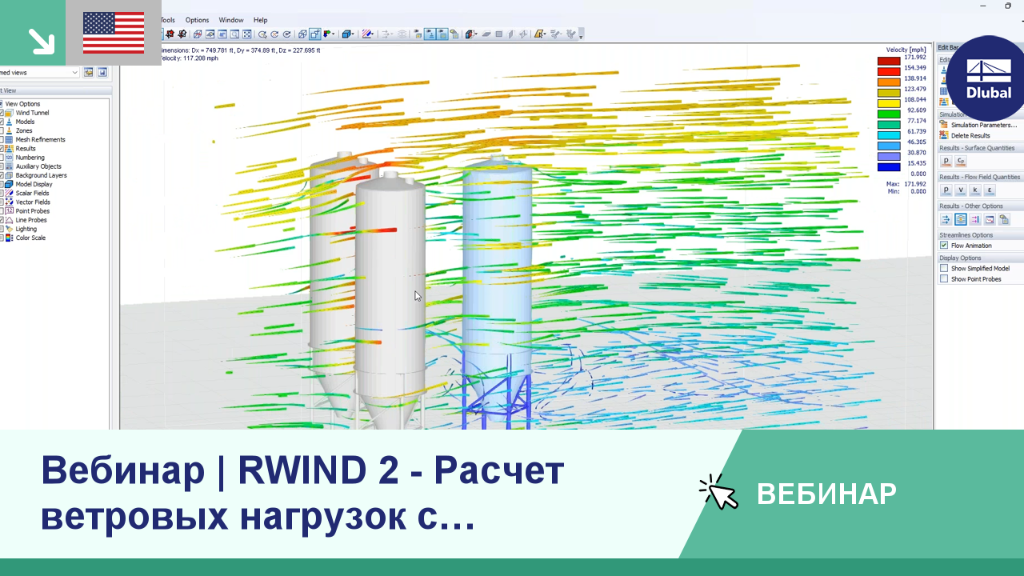
Task: Enable Show Point Probes checkbox
Action: tap(944, 279)
